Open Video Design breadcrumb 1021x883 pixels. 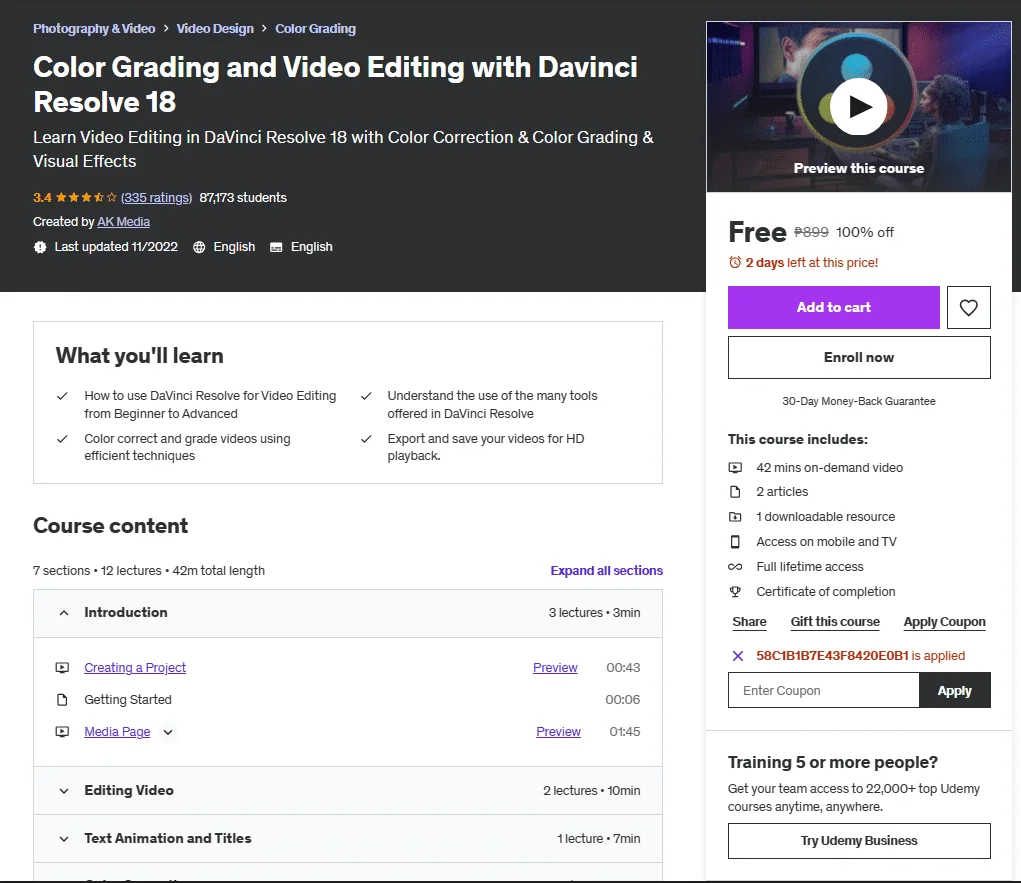215,29
